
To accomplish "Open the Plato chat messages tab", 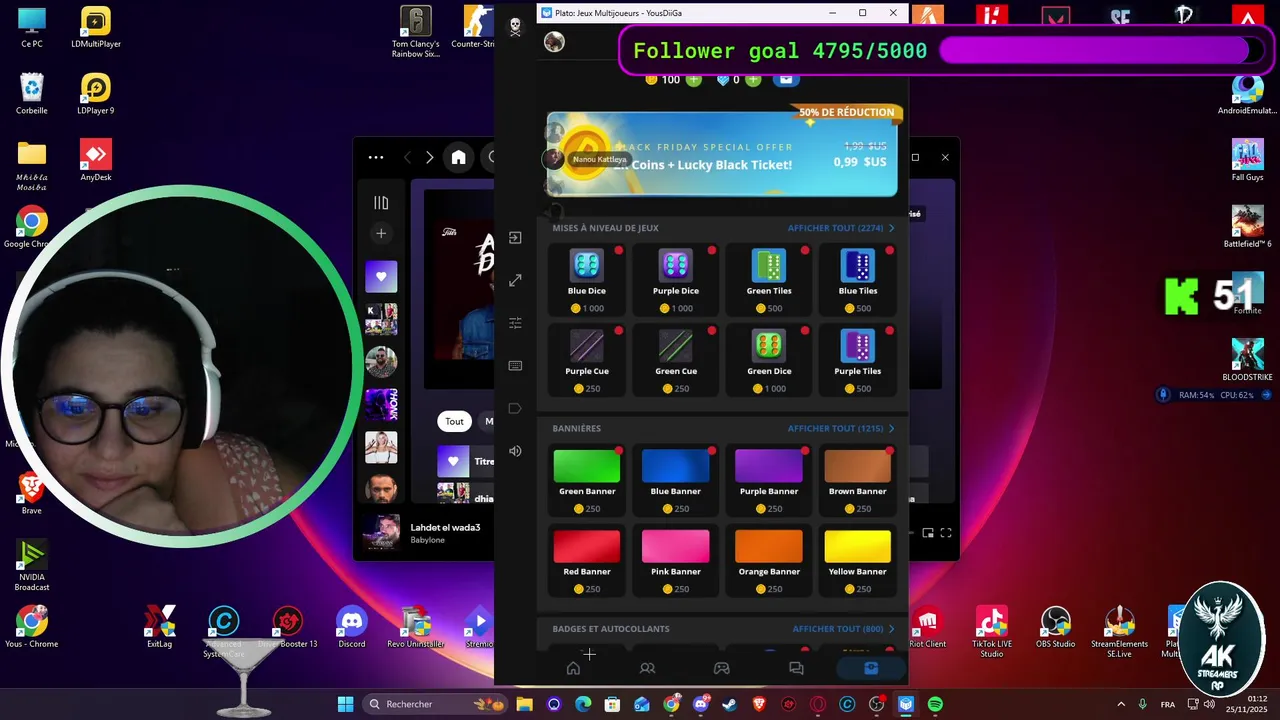I will point(796,668).
